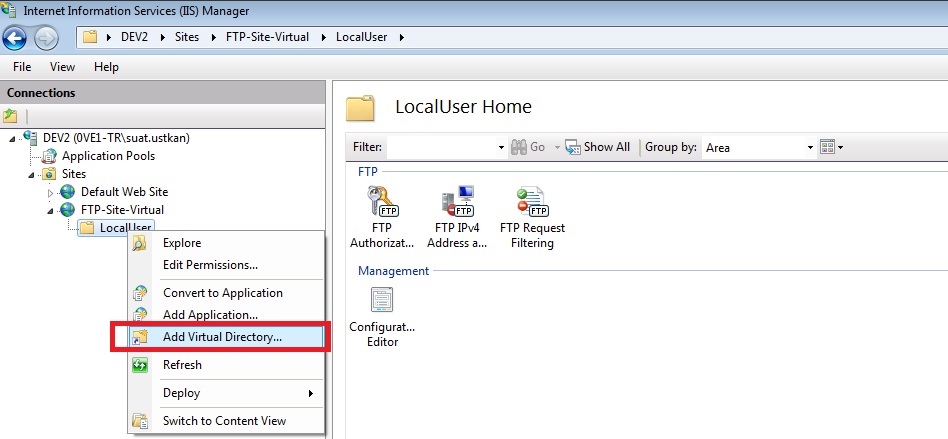
Task: Click the Switch to Content View icon
Action: pos(140,421)
